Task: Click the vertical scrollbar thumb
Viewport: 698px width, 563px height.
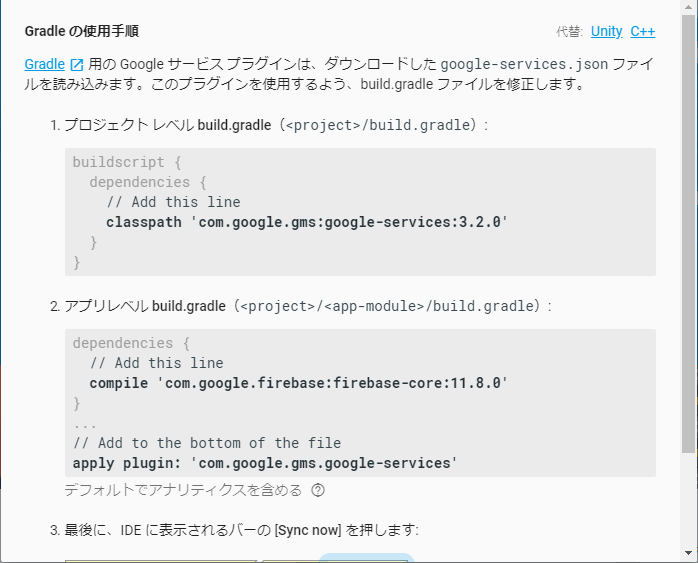Action: (689, 230)
